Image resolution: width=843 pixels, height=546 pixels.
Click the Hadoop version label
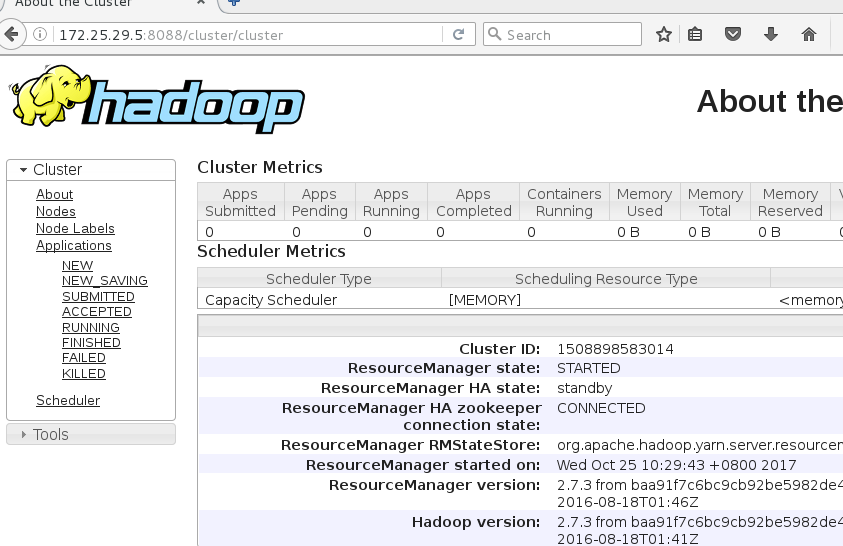476,522
